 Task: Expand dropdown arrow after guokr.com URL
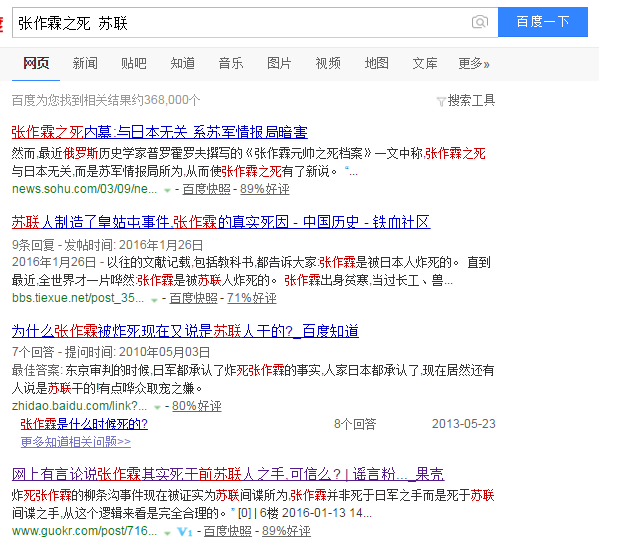click(x=167, y=533)
